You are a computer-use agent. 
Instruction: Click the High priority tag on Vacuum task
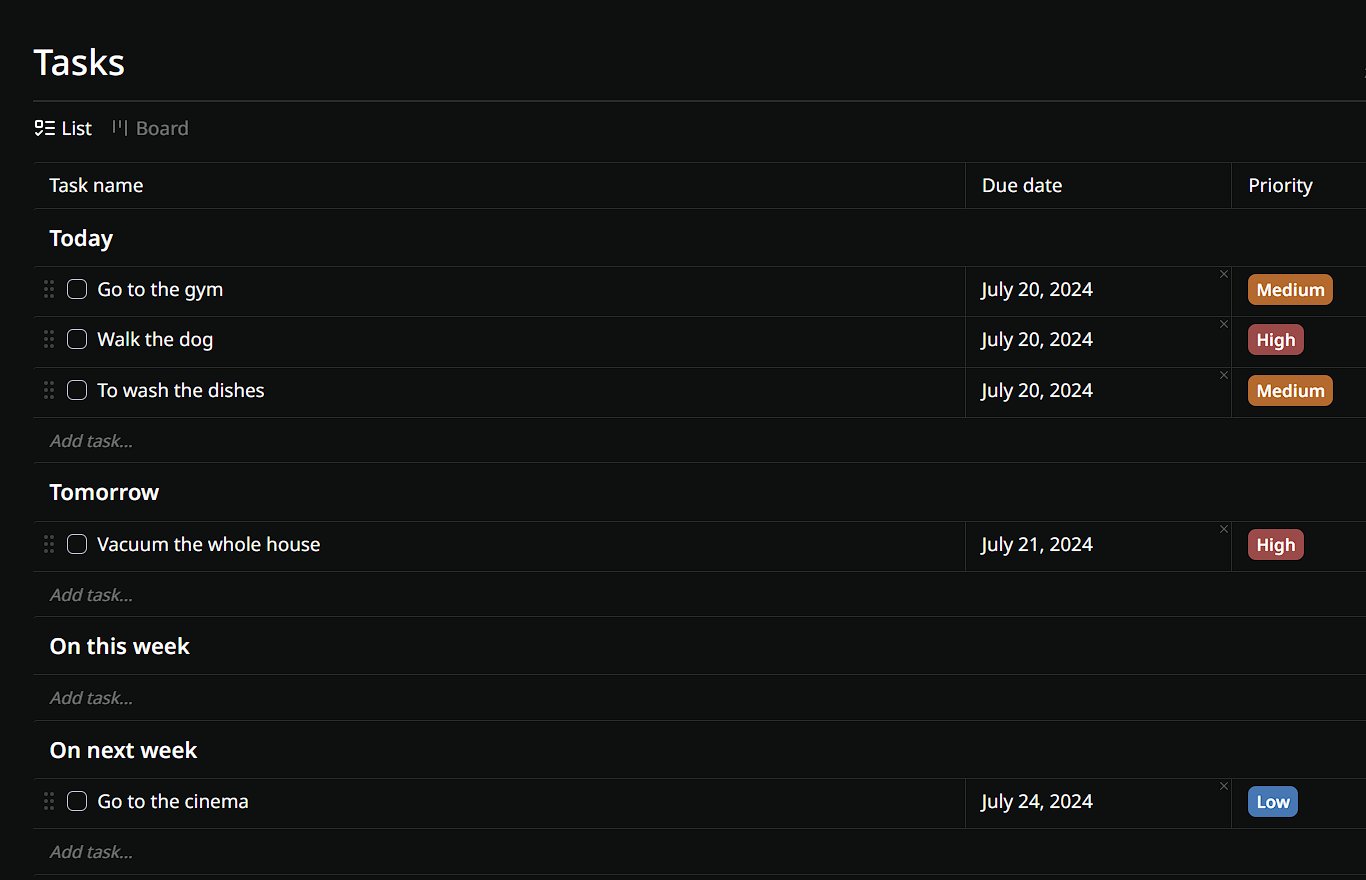(1276, 545)
